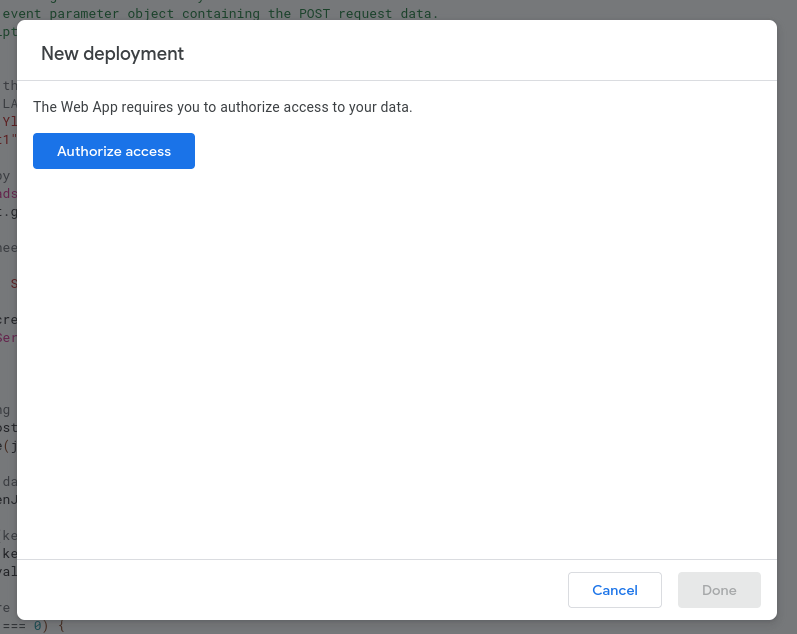
Task: Select the 'New deployment' dialog title
Action: pyautogui.click(x=112, y=53)
